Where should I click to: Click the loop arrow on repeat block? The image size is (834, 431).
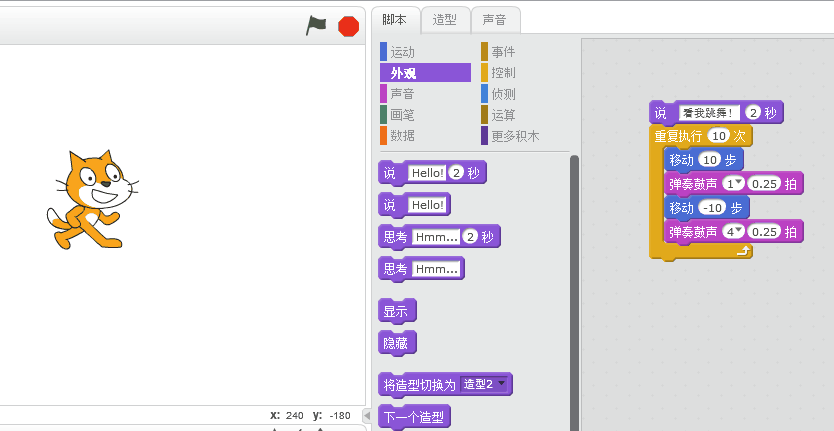(743, 251)
